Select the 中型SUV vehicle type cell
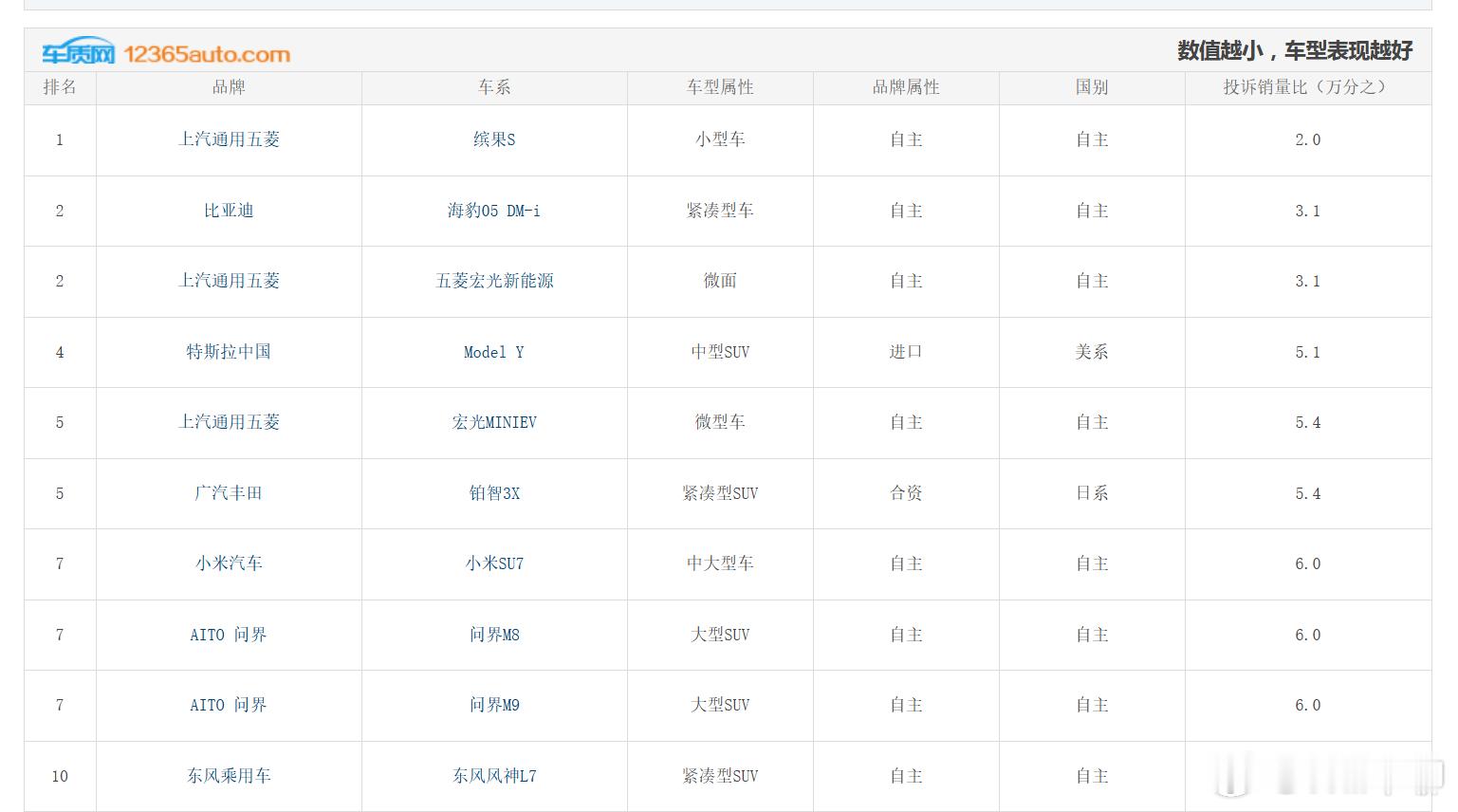Viewport: 1458px width, 812px height. (720, 352)
